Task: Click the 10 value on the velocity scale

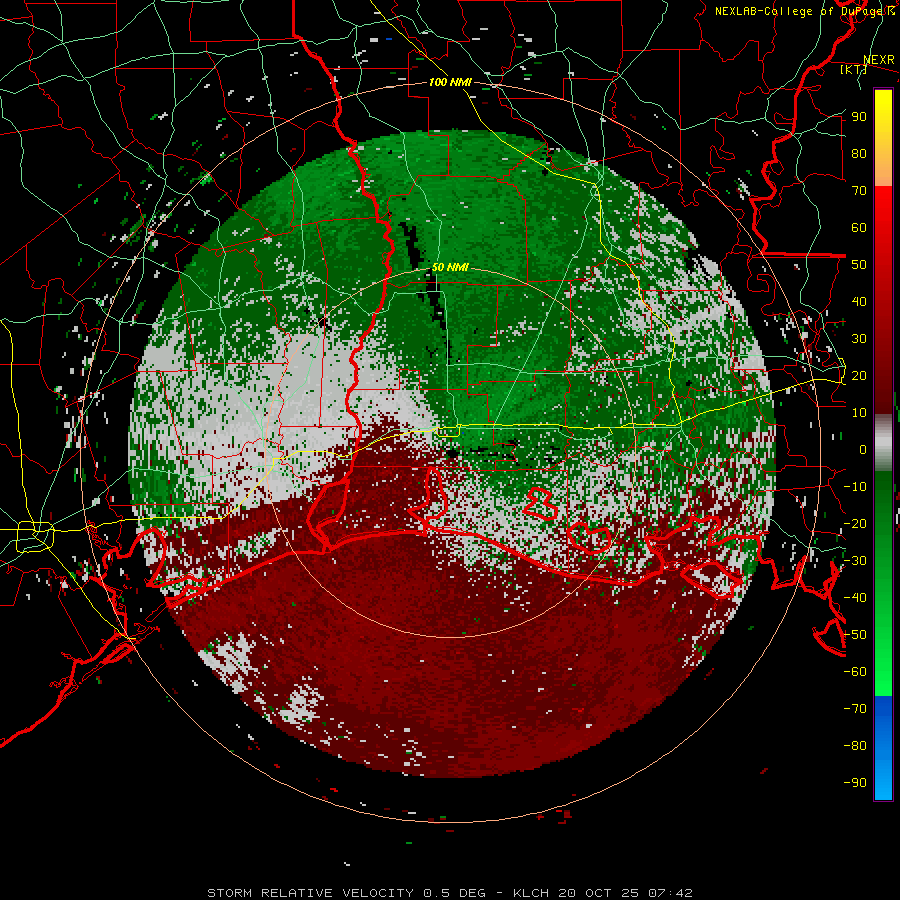Action: coord(859,413)
